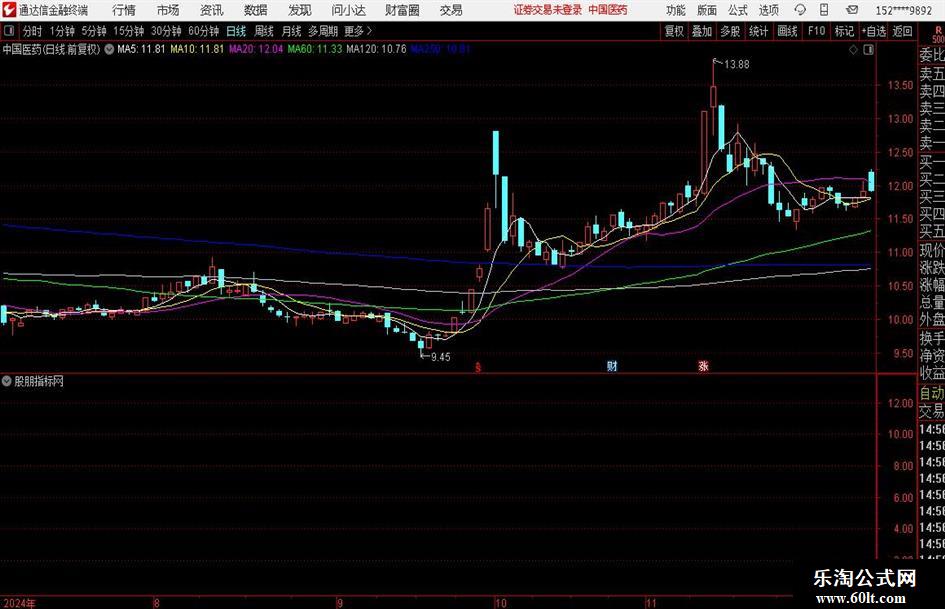Image resolution: width=945 pixels, height=609 pixels.
Task: Expand the 中国医药 indicator dropdown arrow
Action: pos(109,49)
